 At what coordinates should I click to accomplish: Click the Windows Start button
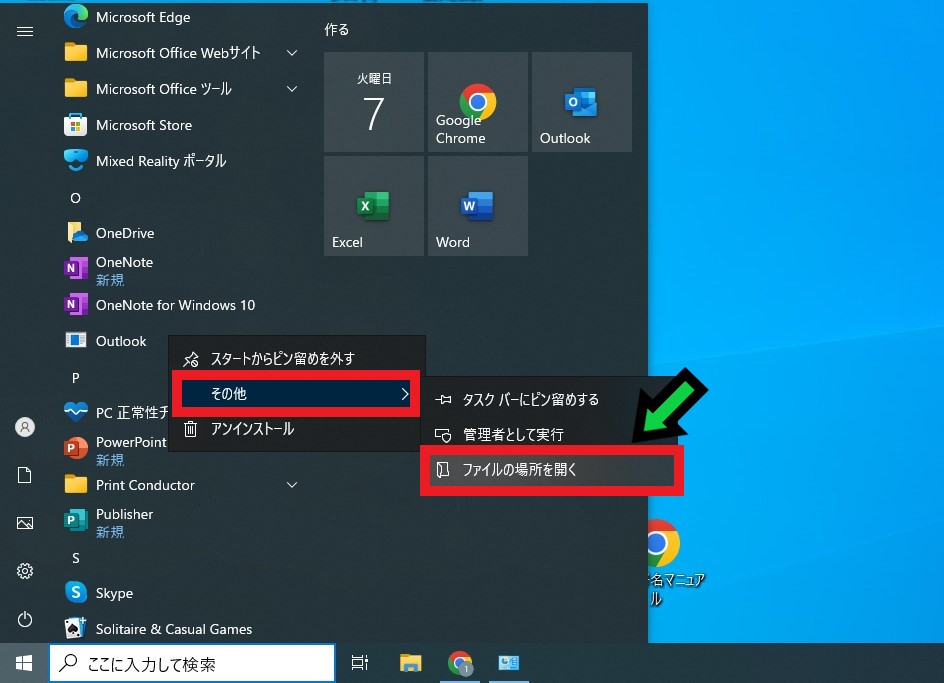pyautogui.click(x=24, y=663)
